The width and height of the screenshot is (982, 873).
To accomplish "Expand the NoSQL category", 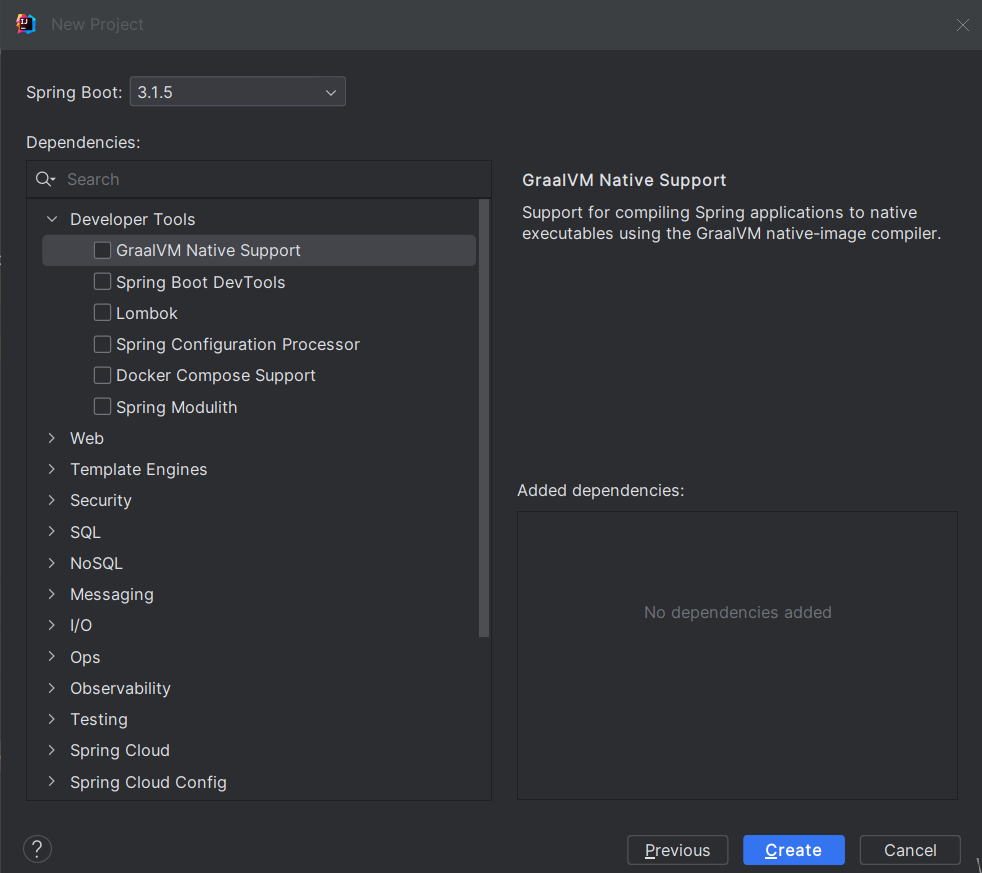I will [52, 563].
